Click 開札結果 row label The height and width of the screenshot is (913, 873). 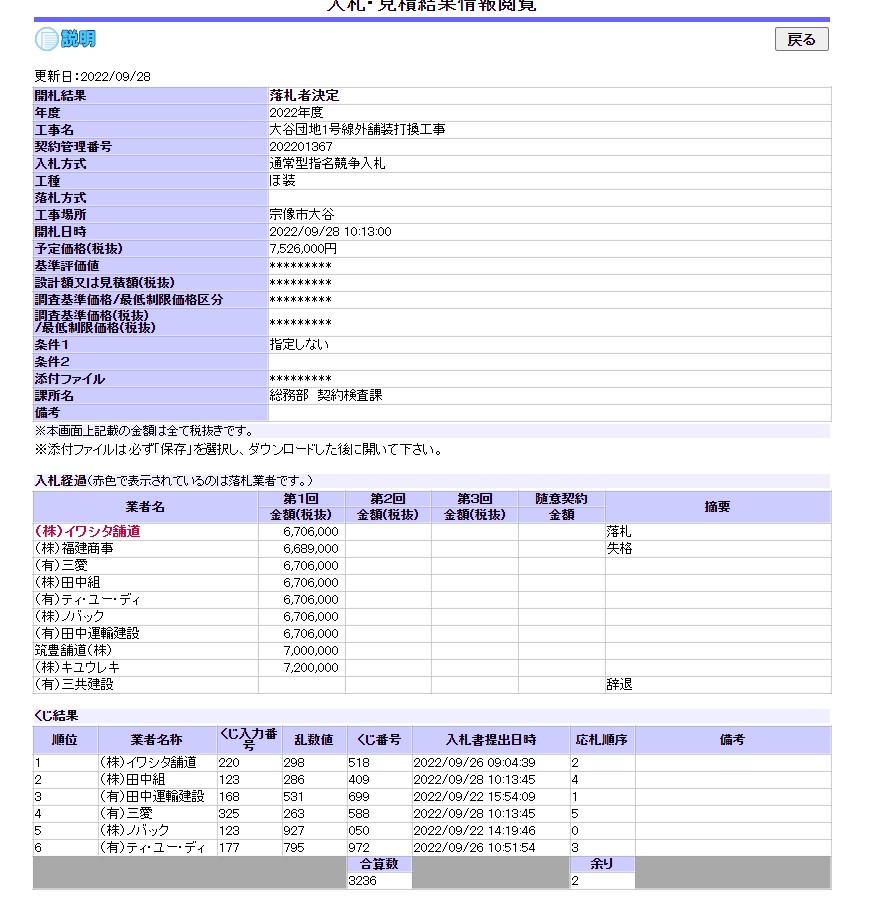(60, 95)
